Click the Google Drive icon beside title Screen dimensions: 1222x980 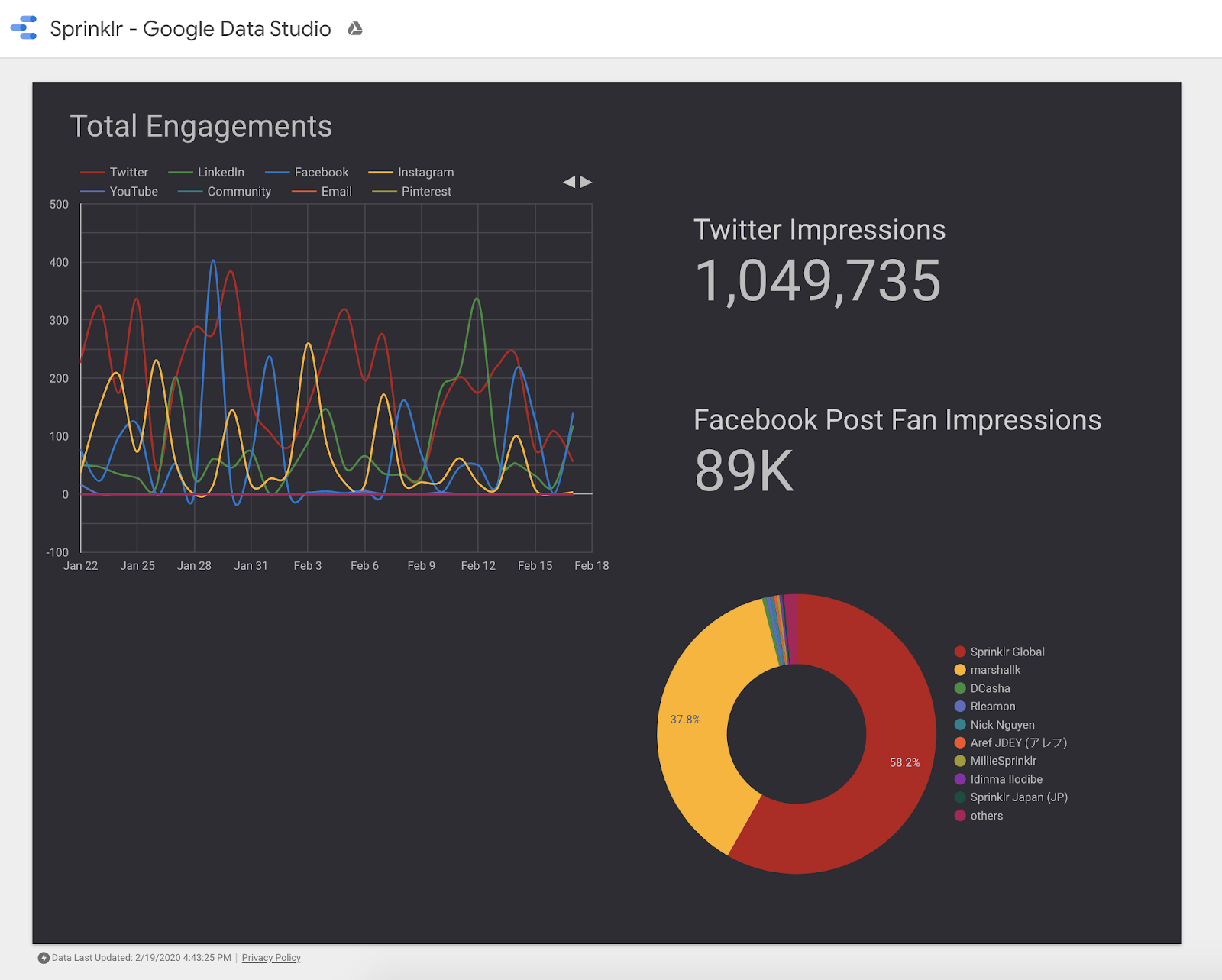coord(355,29)
